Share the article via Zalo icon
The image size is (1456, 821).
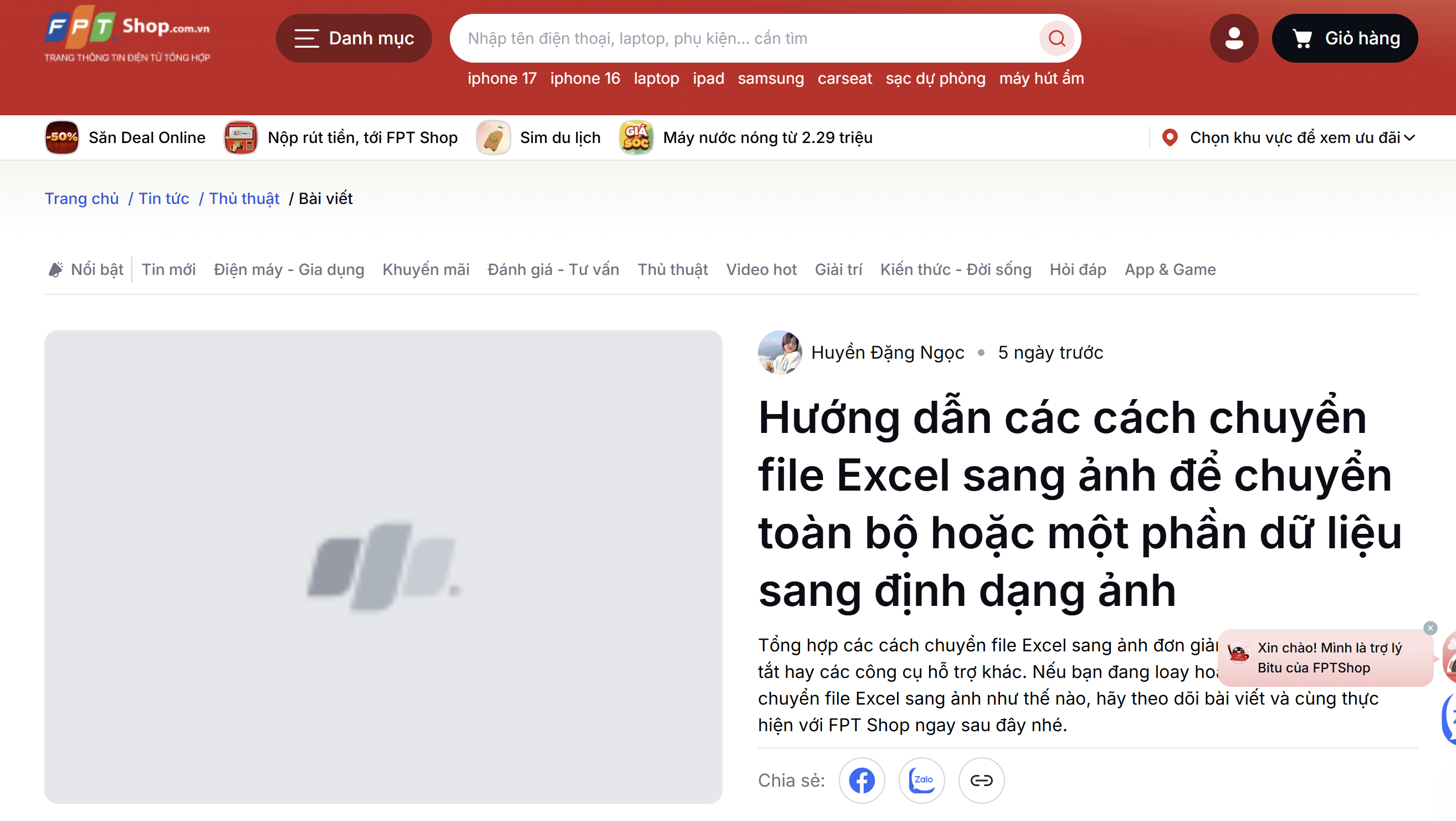tap(921, 780)
